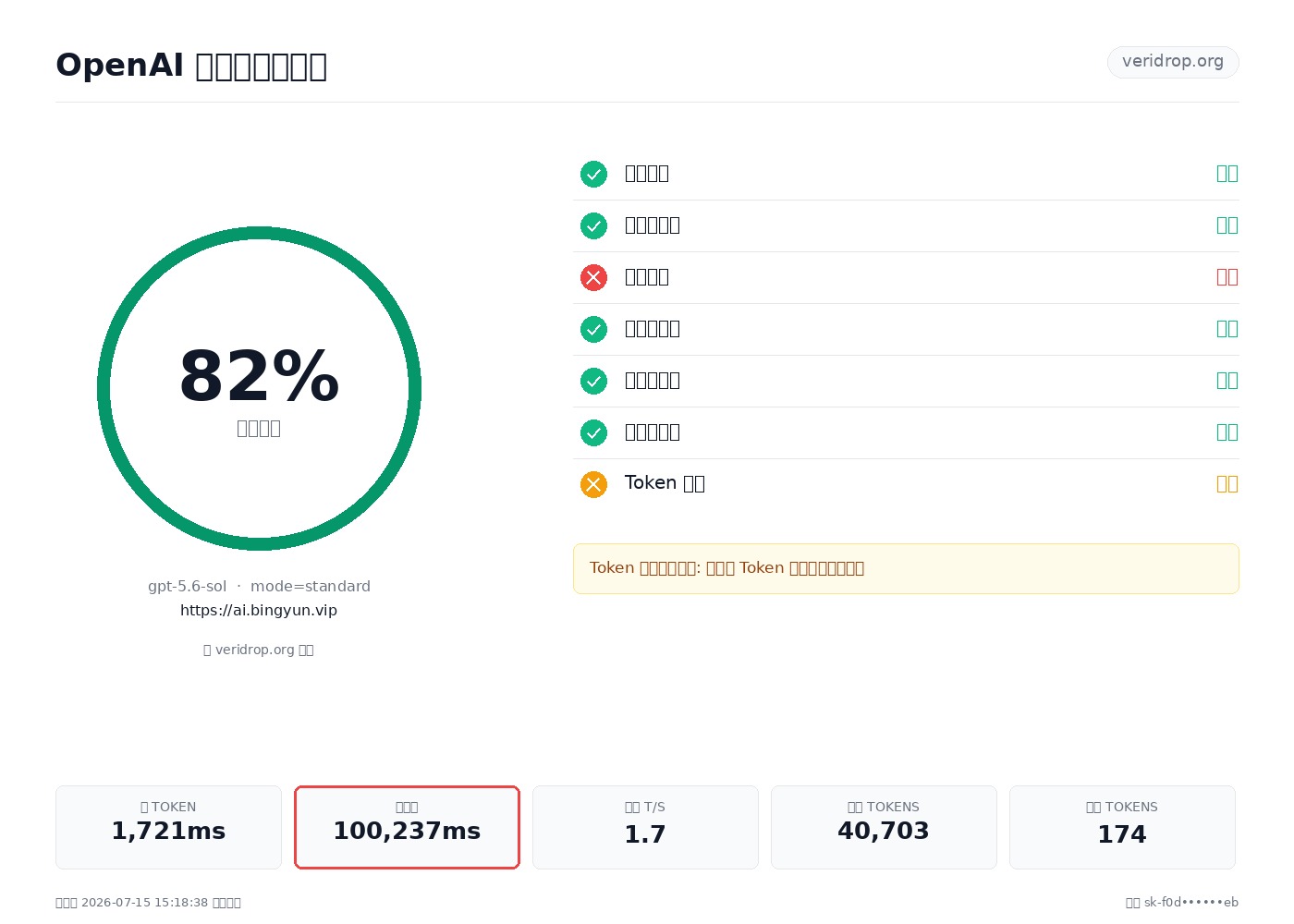Click the 82% score ring
Image resolution: width=1294 pixels, height=924 pixels.
[x=259, y=388]
